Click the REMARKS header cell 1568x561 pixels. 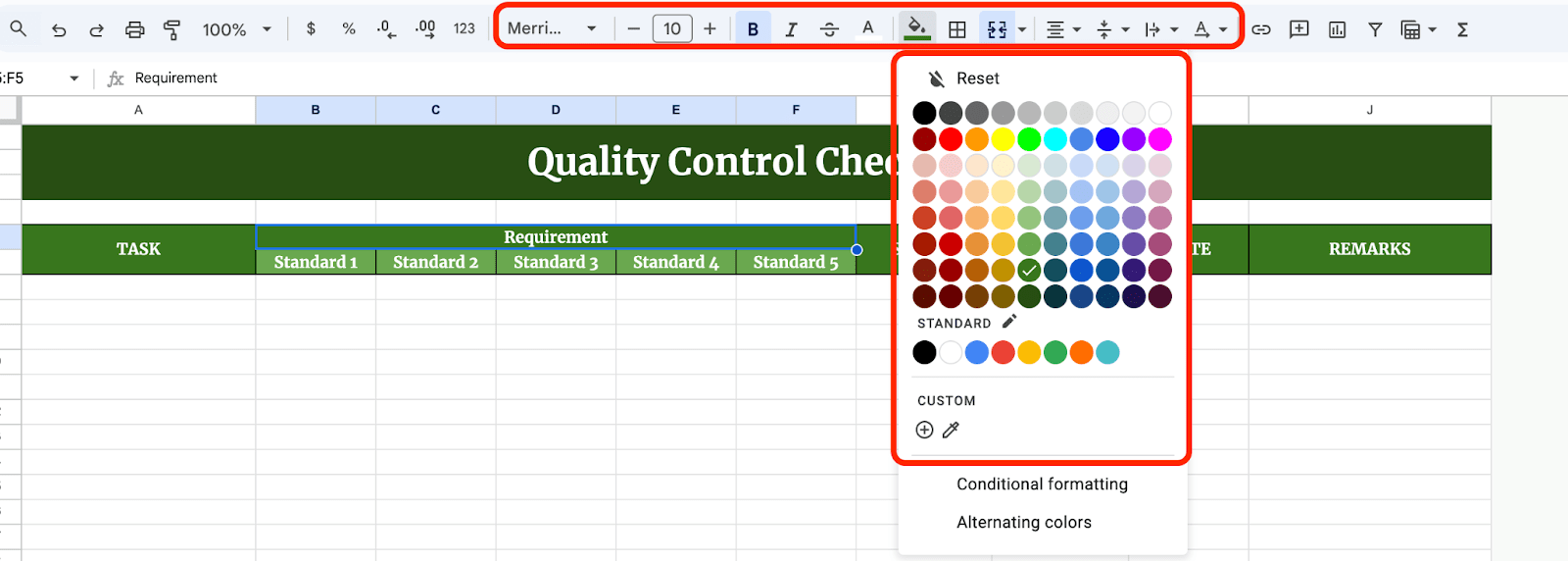click(x=1370, y=249)
